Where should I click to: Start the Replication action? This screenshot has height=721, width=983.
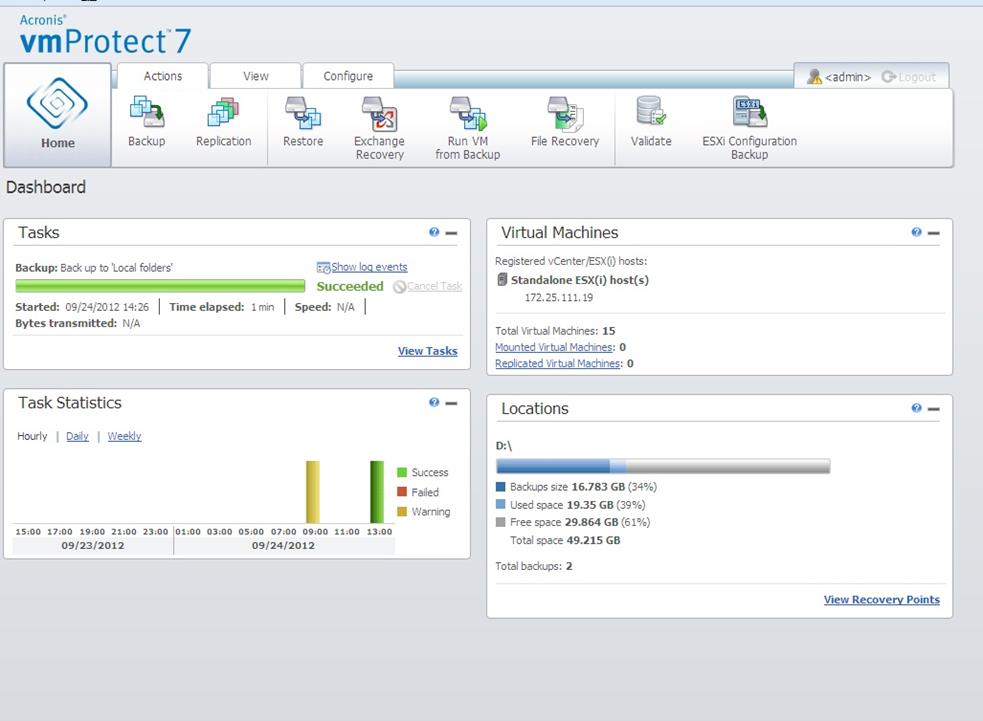[223, 122]
